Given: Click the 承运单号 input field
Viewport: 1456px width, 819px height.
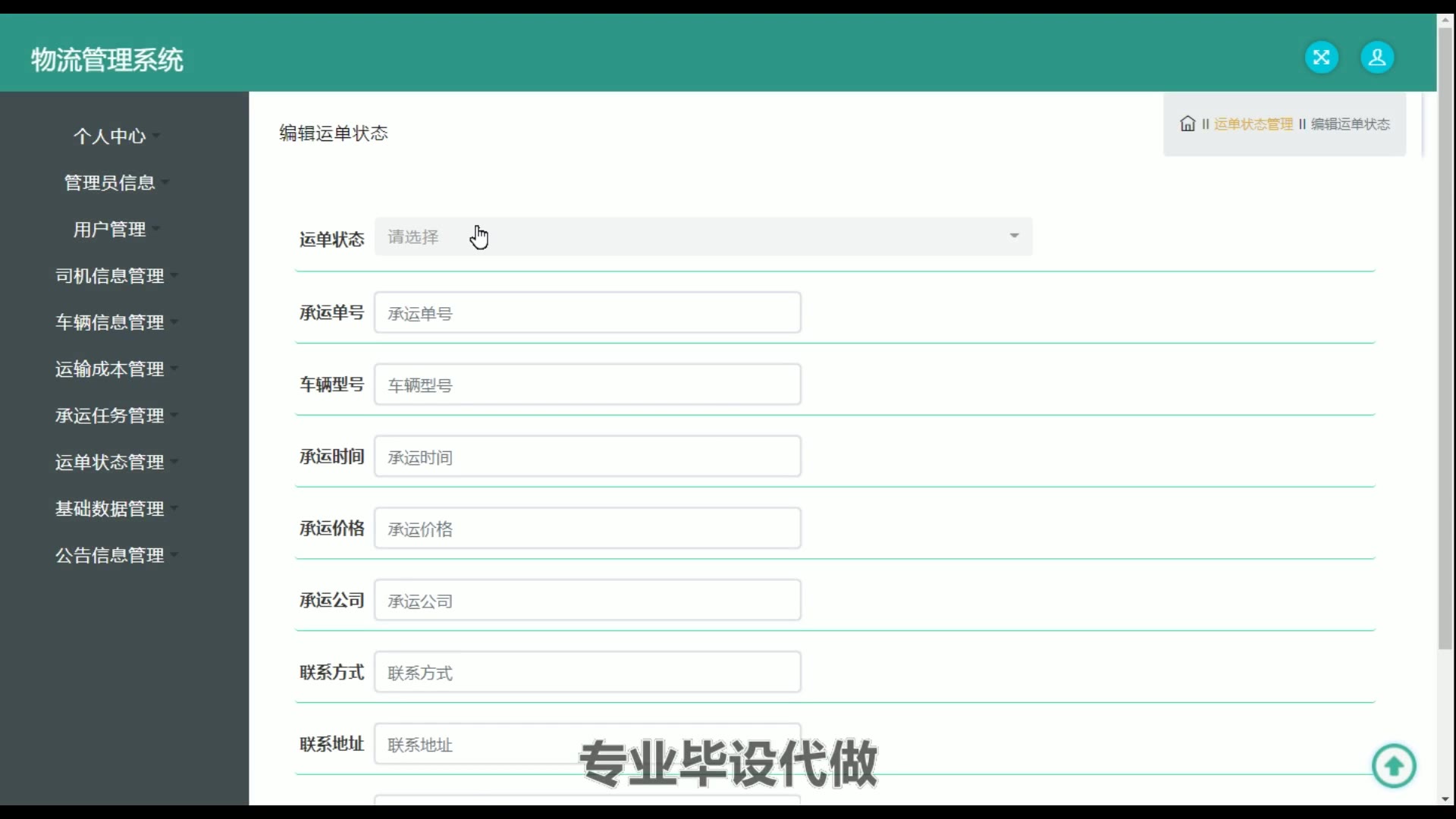Looking at the screenshot, I should (x=587, y=313).
